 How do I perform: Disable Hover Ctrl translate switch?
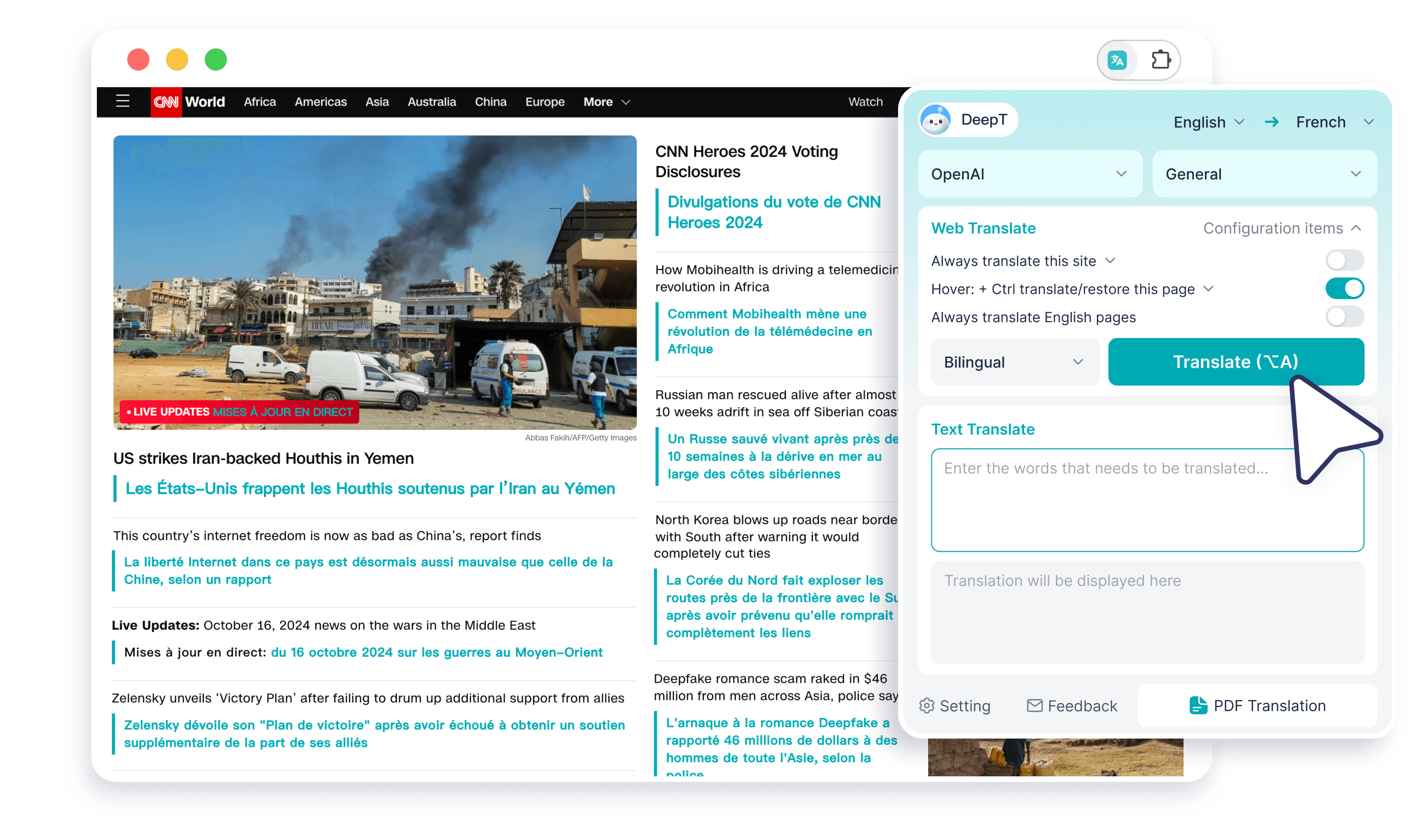click(1345, 289)
